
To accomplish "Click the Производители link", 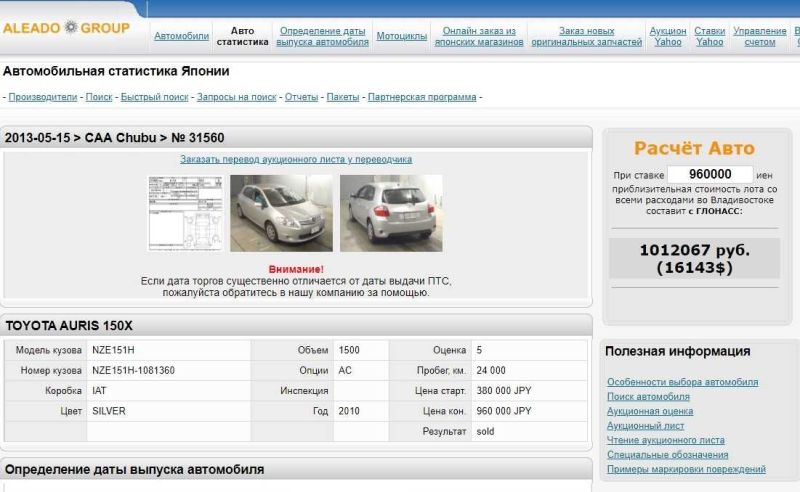I will (43, 97).
